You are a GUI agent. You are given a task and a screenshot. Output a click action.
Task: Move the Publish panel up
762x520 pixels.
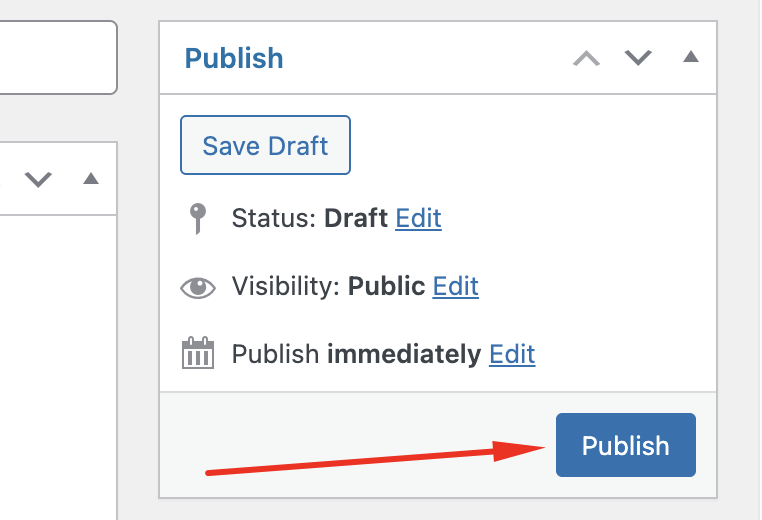tap(586, 58)
